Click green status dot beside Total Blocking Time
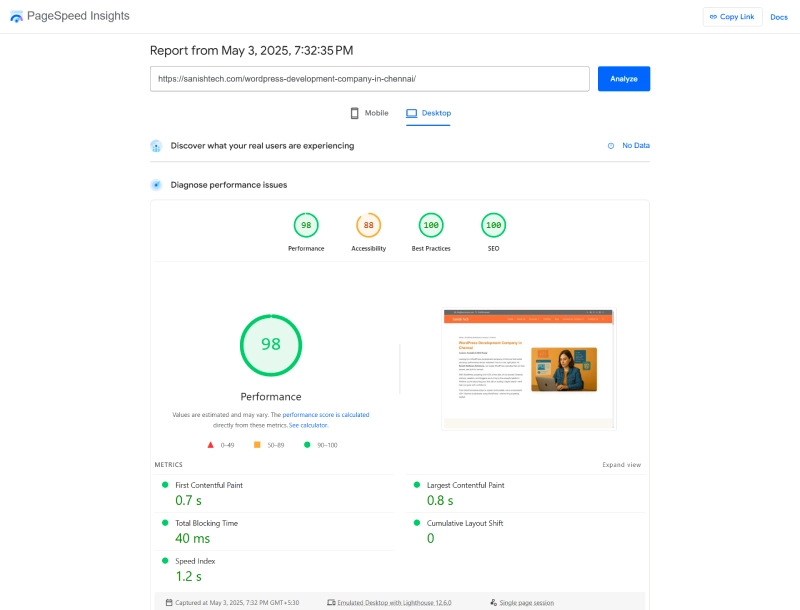Screen dimensions: 800x610 [165, 523]
